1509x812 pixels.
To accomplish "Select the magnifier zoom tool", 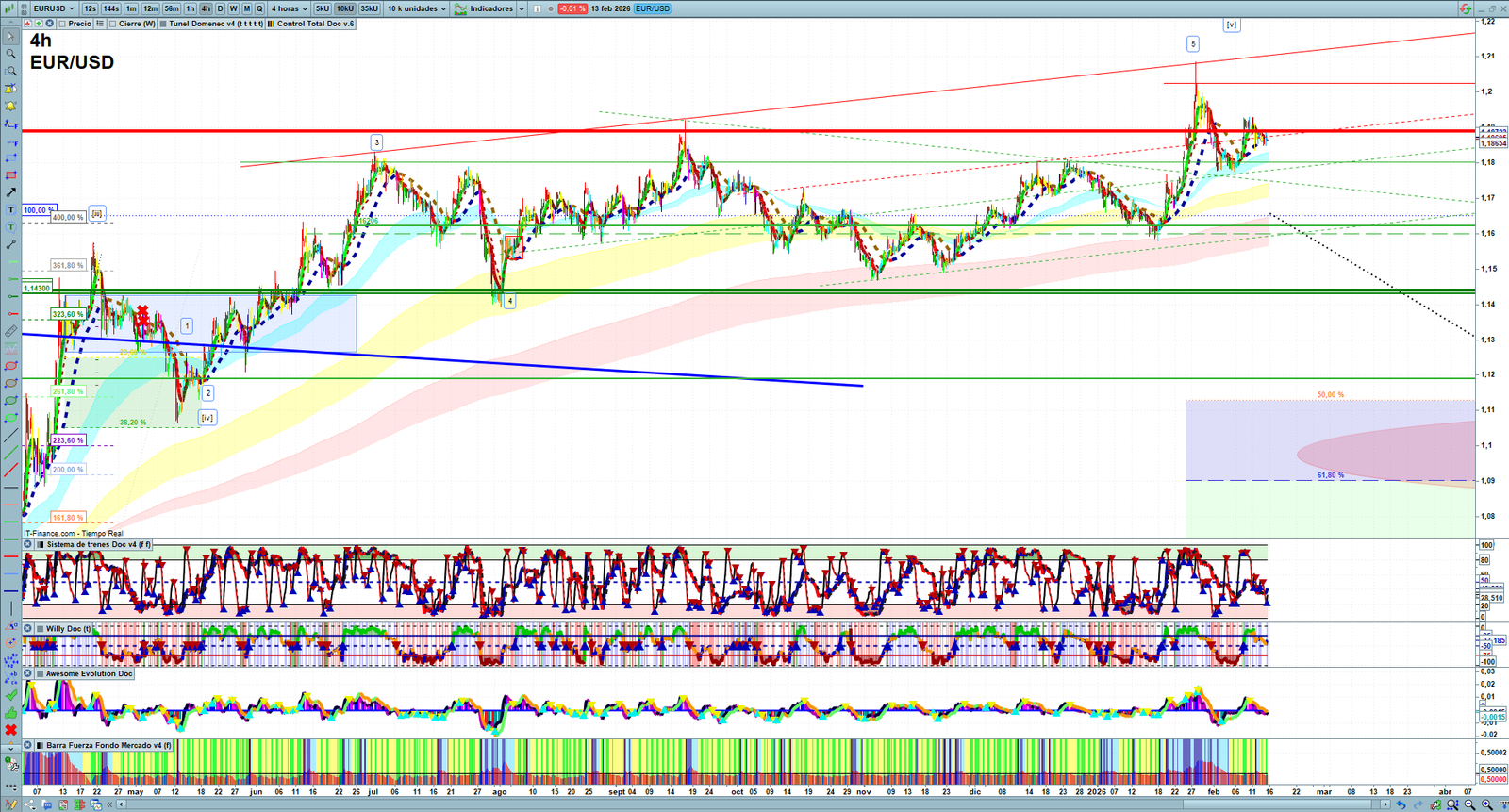I will tap(10, 55).
